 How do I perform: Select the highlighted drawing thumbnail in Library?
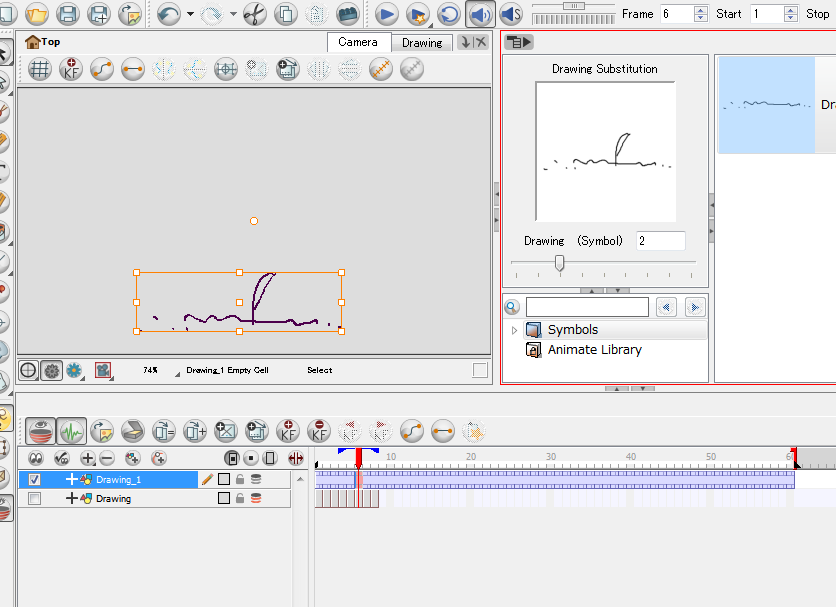[767, 105]
